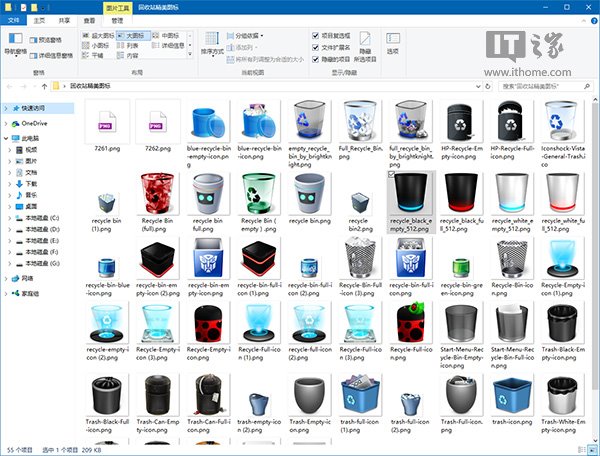The height and width of the screenshot is (456, 600).
Task: Select 本地磁盘 (C:) in the sidebar
Action: [42, 218]
